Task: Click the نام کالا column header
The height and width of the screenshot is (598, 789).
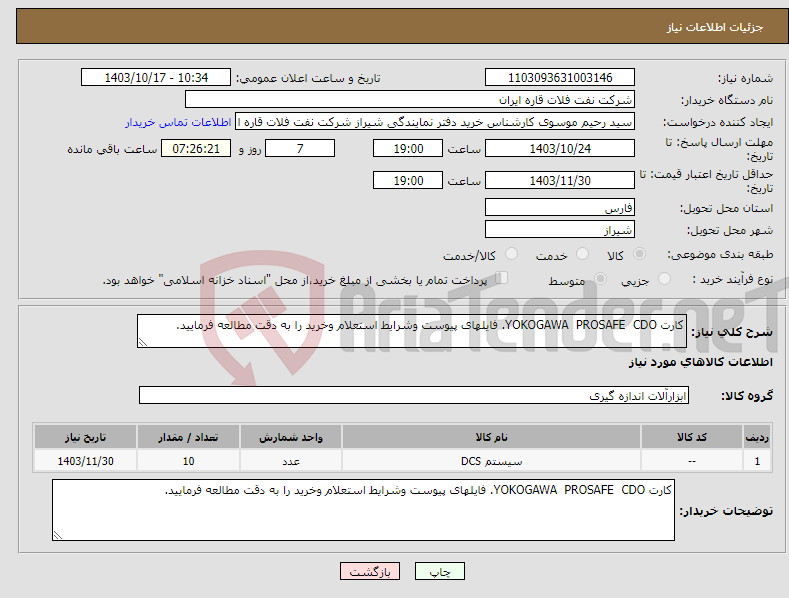Action: 491,437
